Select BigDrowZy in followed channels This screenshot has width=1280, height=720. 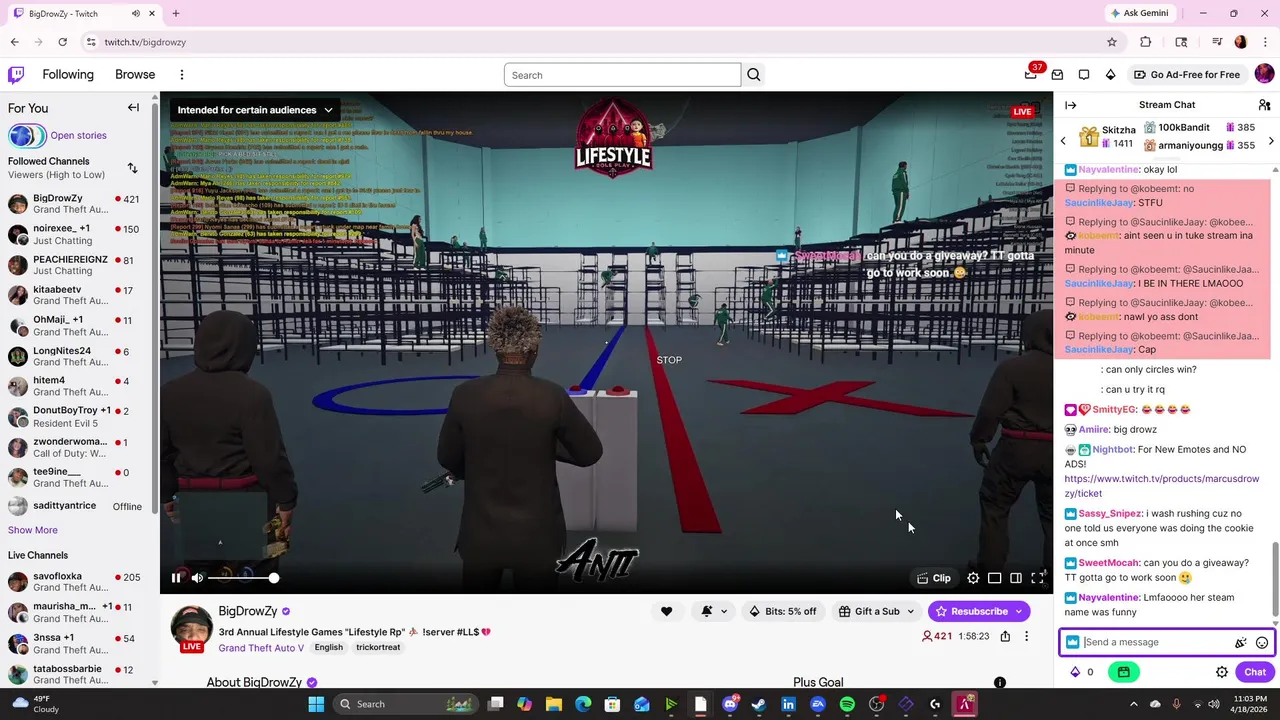[x=75, y=204]
